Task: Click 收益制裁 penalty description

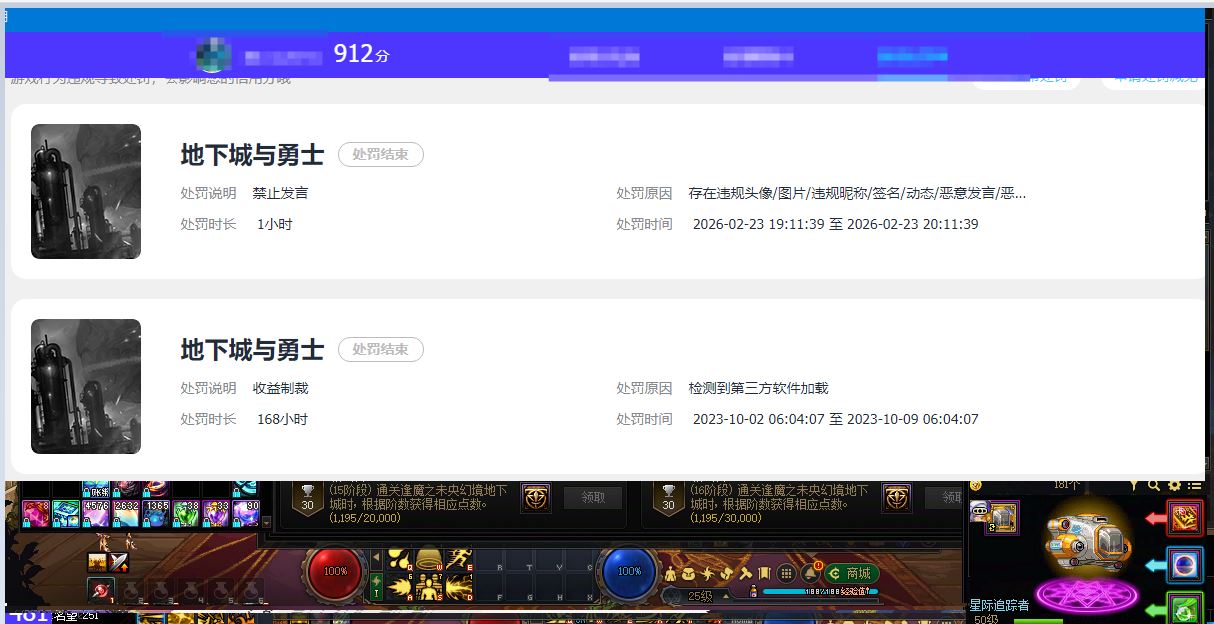Action: coord(280,388)
